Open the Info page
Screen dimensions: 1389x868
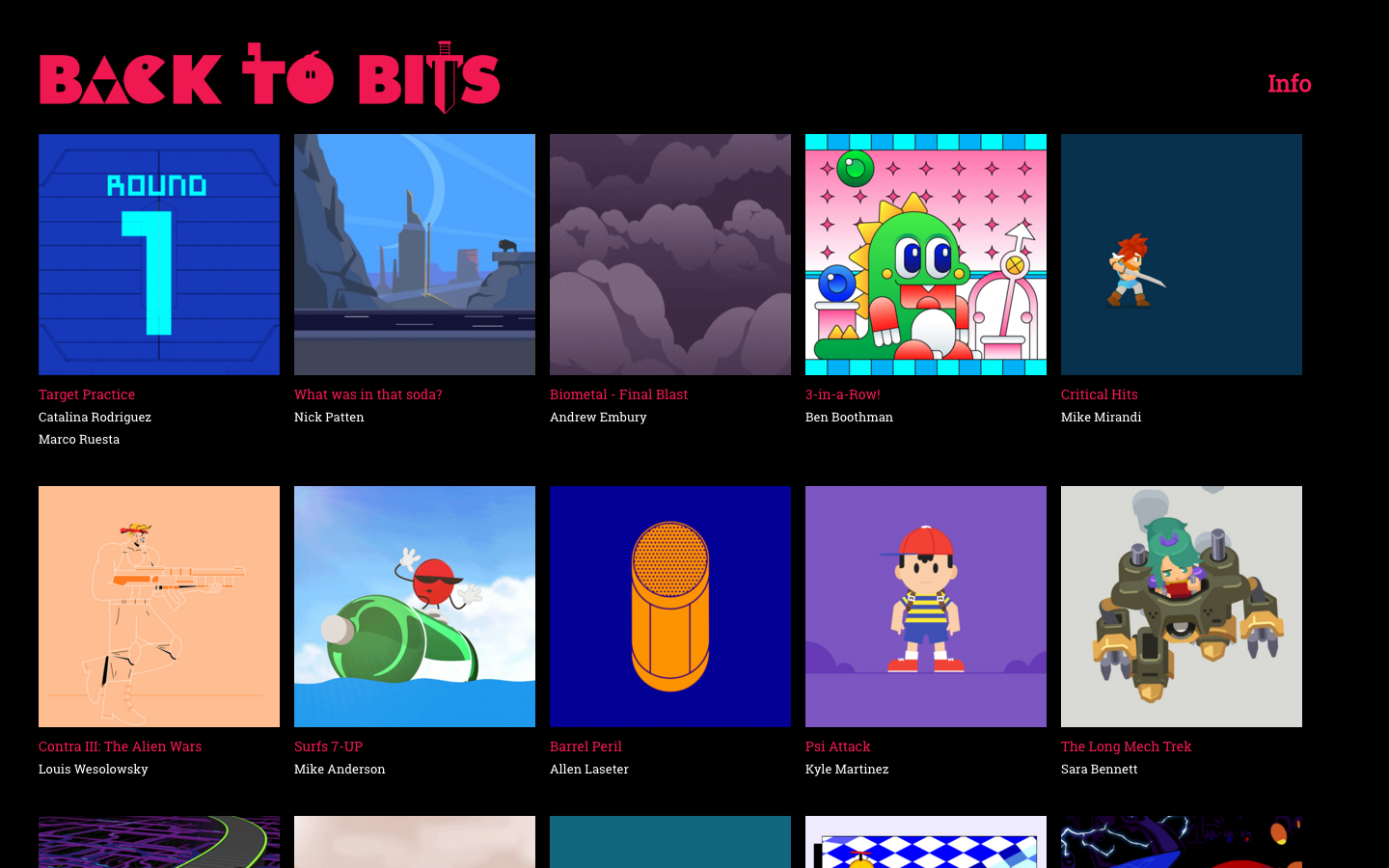(x=1289, y=84)
